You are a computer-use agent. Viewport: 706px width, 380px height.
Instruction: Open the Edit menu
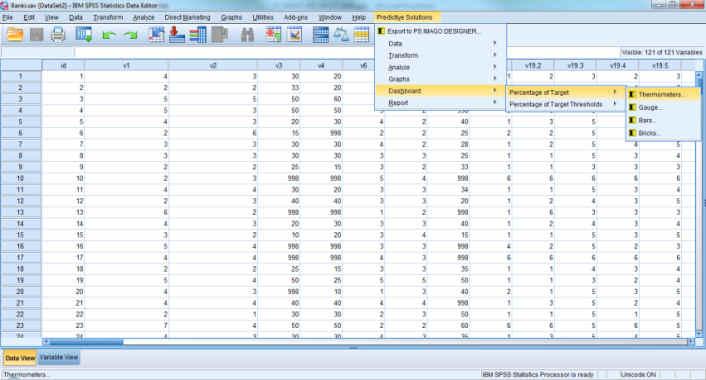click(29, 17)
